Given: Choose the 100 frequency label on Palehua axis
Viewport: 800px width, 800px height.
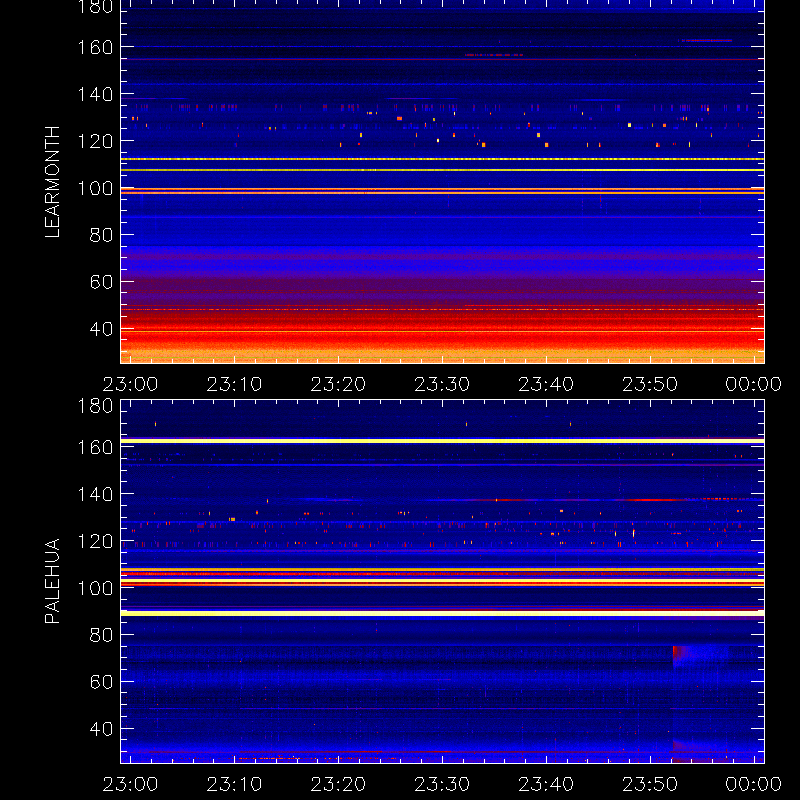Looking at the screenshot, I should click(x=95, y=588).
